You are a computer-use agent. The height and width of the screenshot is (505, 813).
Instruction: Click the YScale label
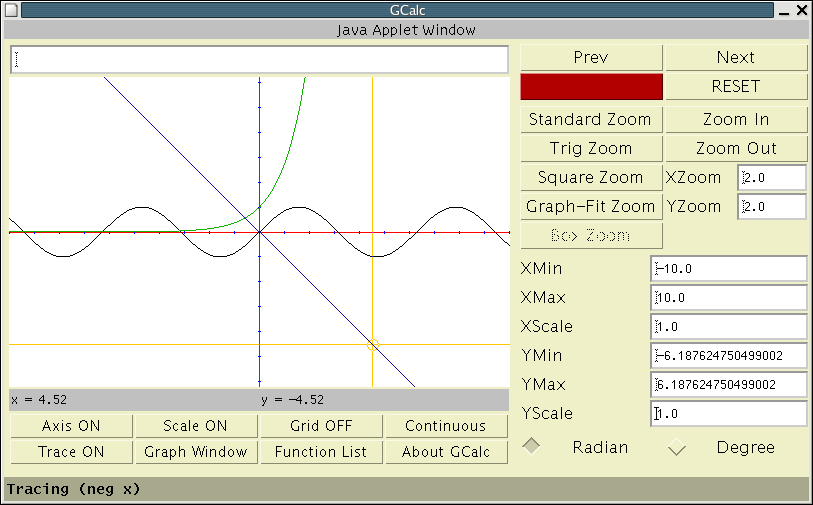click(x=547, y=414)
